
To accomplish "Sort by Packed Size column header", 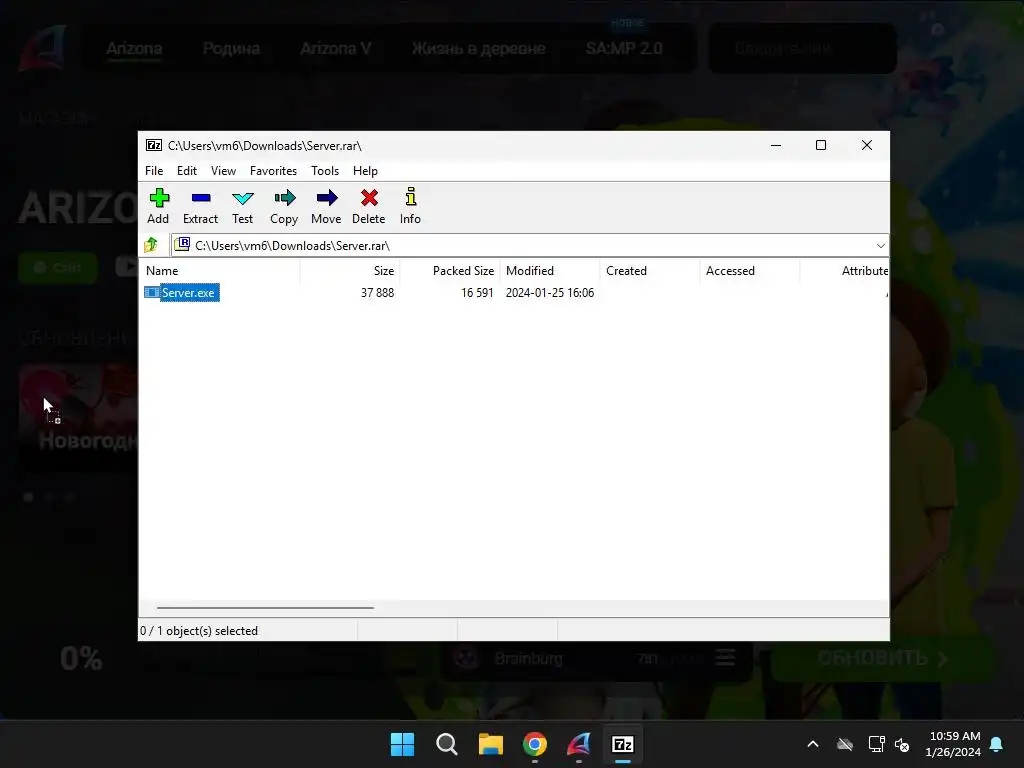I will click(x=450, y=270).
